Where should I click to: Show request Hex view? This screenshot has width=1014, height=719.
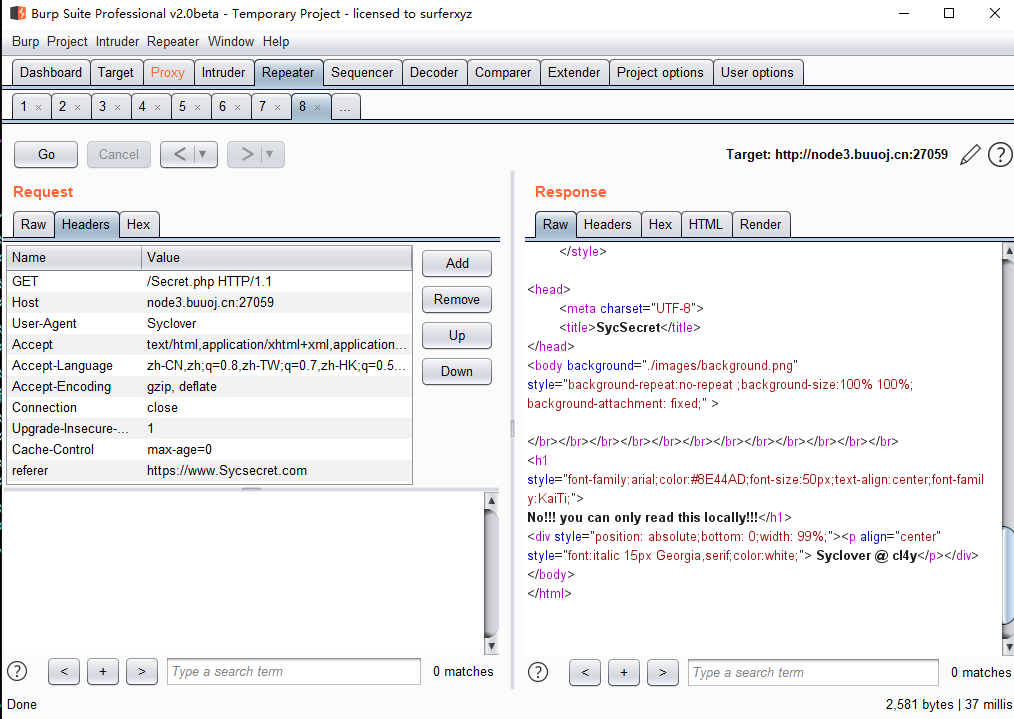138,224
